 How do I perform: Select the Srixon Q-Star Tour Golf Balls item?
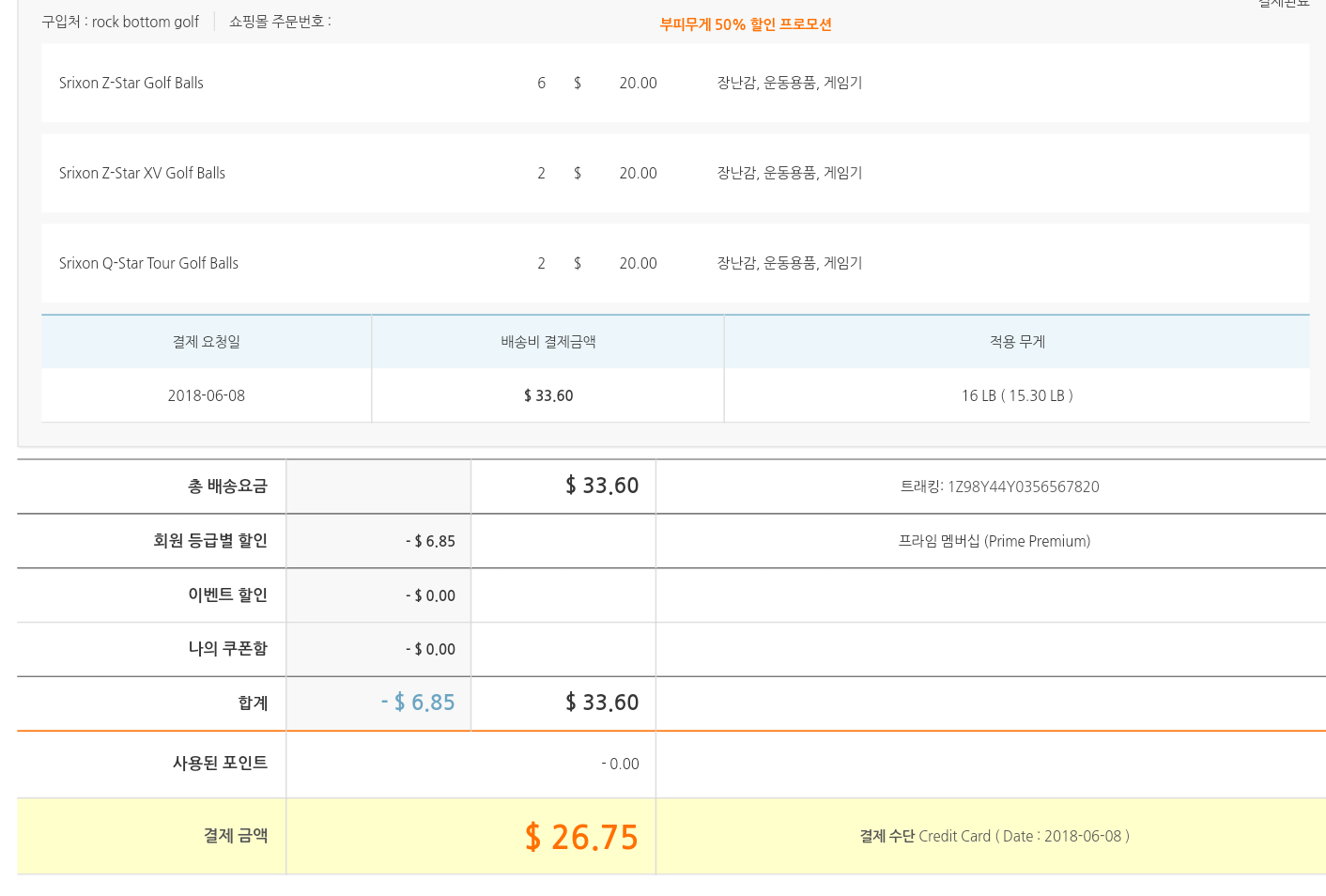148,263
